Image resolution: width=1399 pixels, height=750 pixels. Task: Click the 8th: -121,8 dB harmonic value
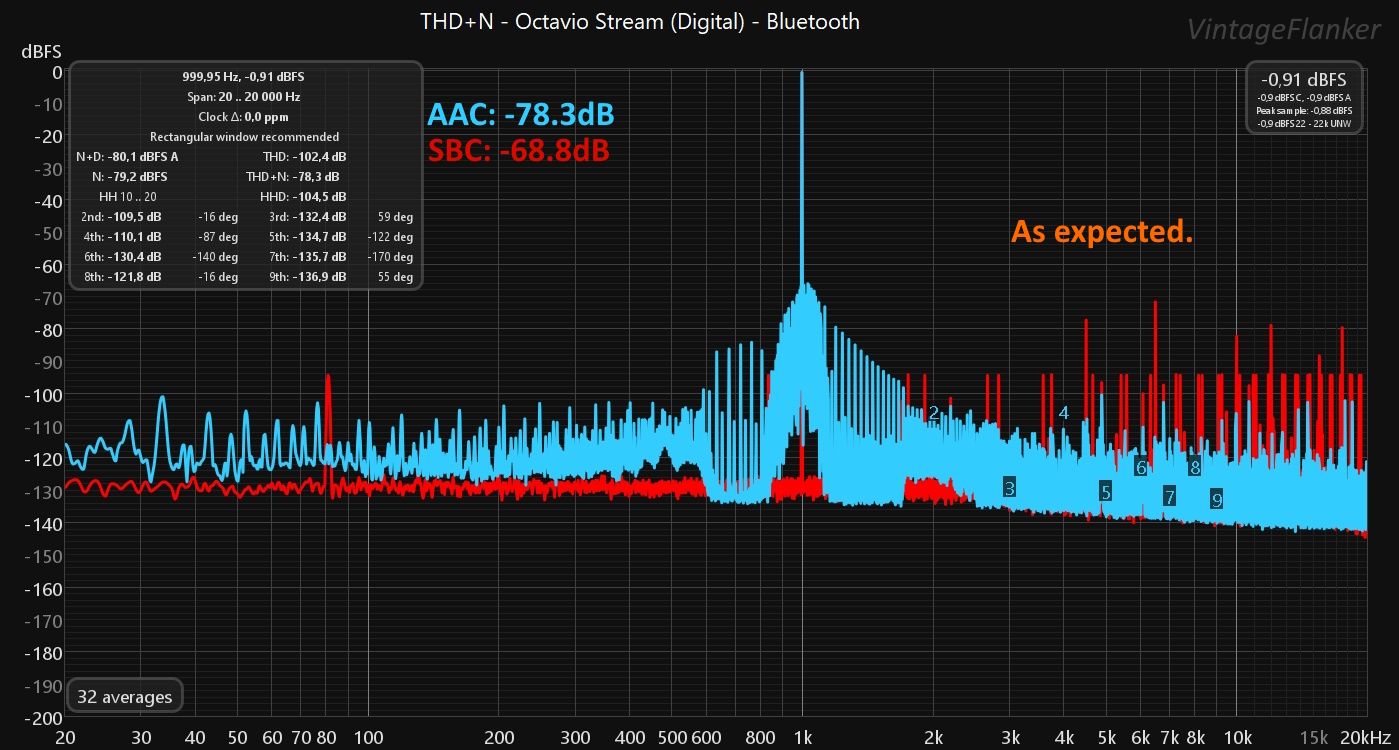[121, 277]
